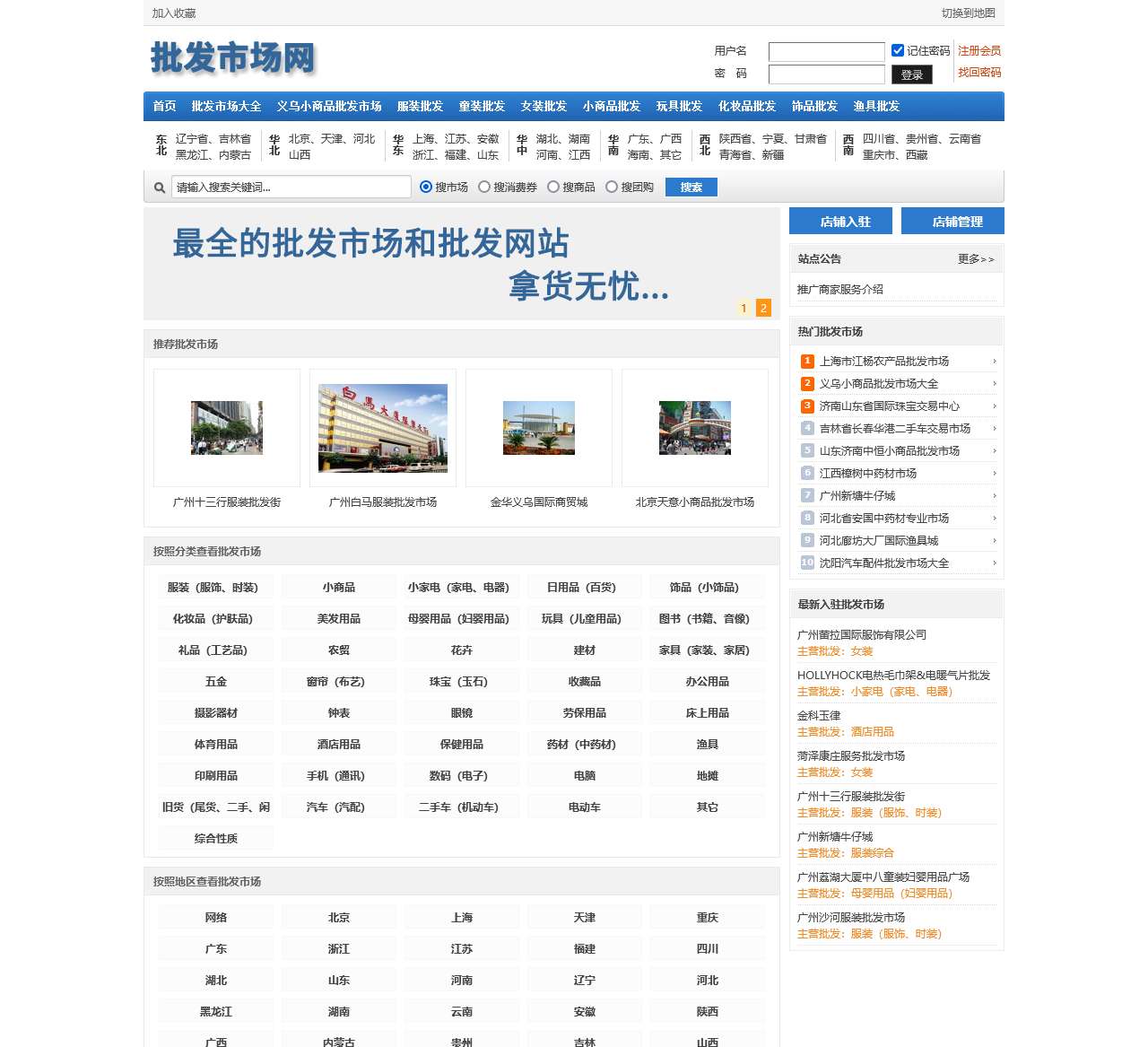This screenshot has width=1148, height=1047.
Task: Open the 女装批发 menu item
Action: click(544, 106)
